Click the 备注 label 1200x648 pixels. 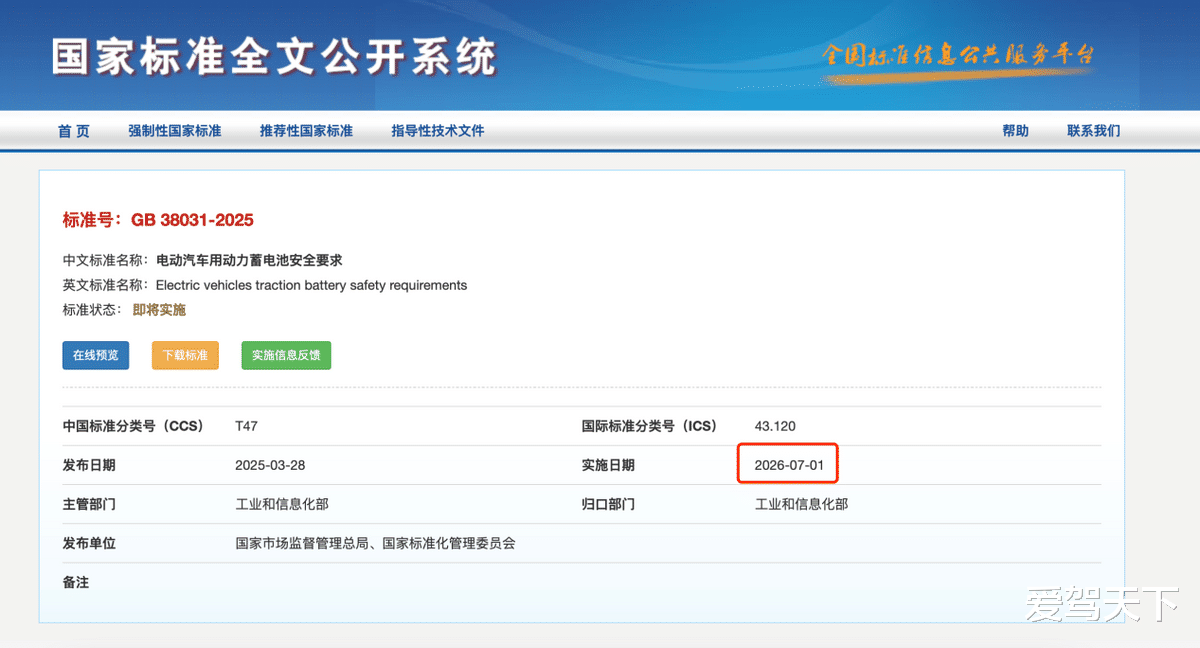coord(76,582)
